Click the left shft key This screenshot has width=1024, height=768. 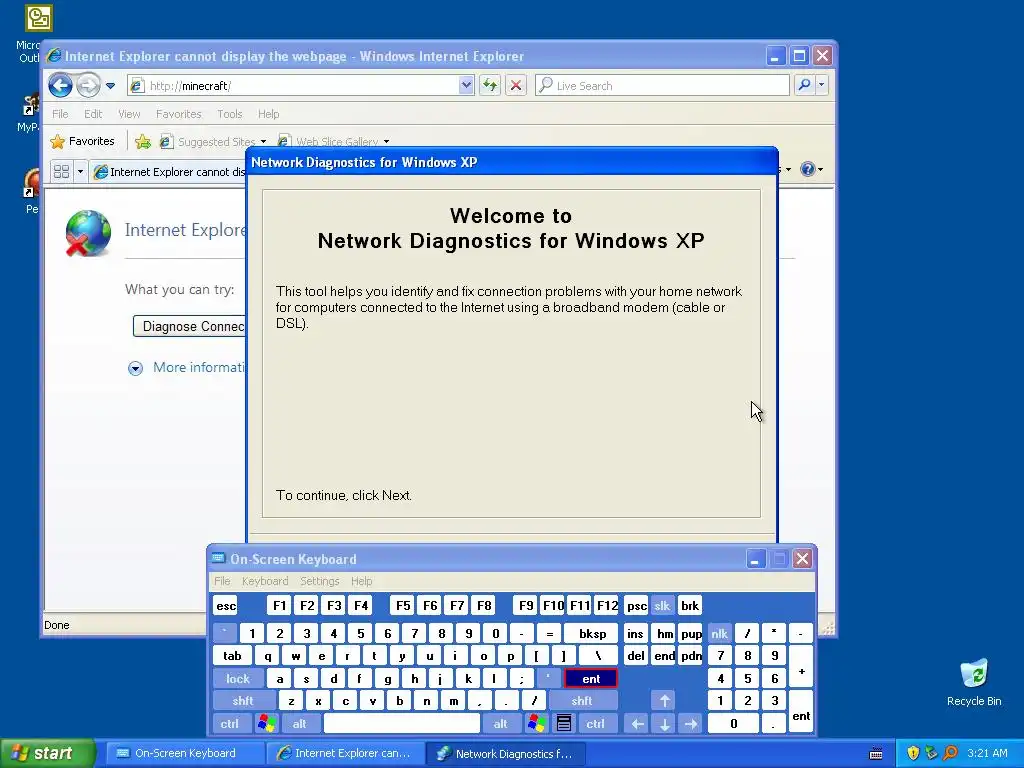click(242, 701)
